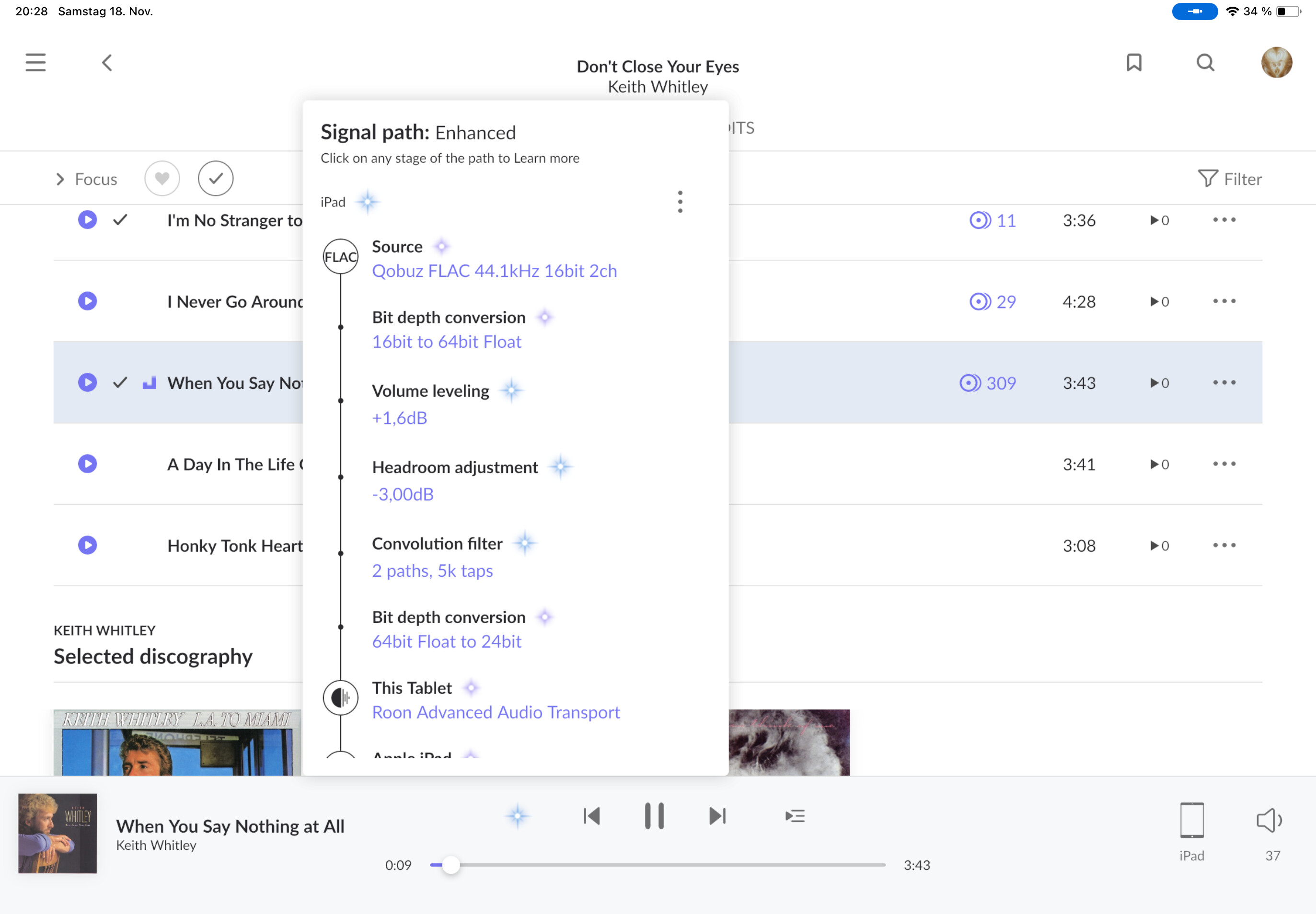Screen dimensions: 1316x914
Task: Pause the current playback
Action: point(654,816)
